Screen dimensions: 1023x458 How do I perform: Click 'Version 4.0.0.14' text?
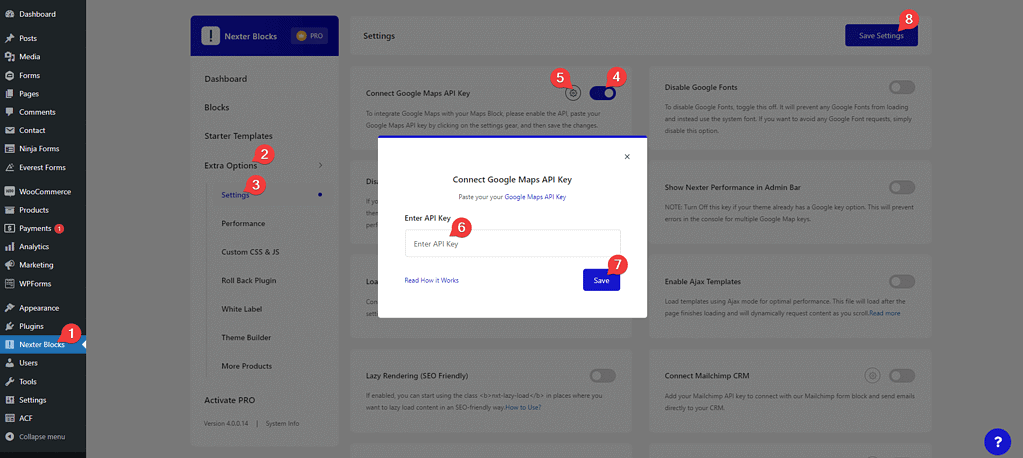[x=228, y=423]
